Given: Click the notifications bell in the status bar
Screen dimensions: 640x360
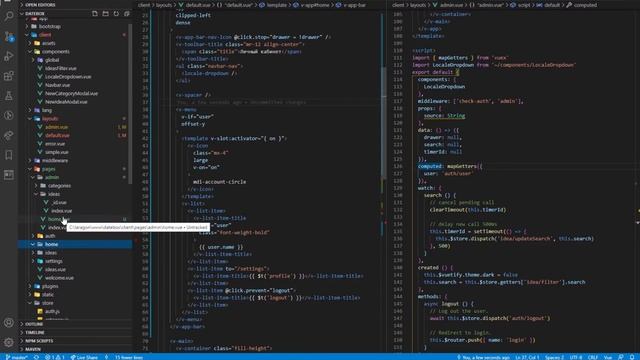Looking at the screenshot, I should pos(631,357).
